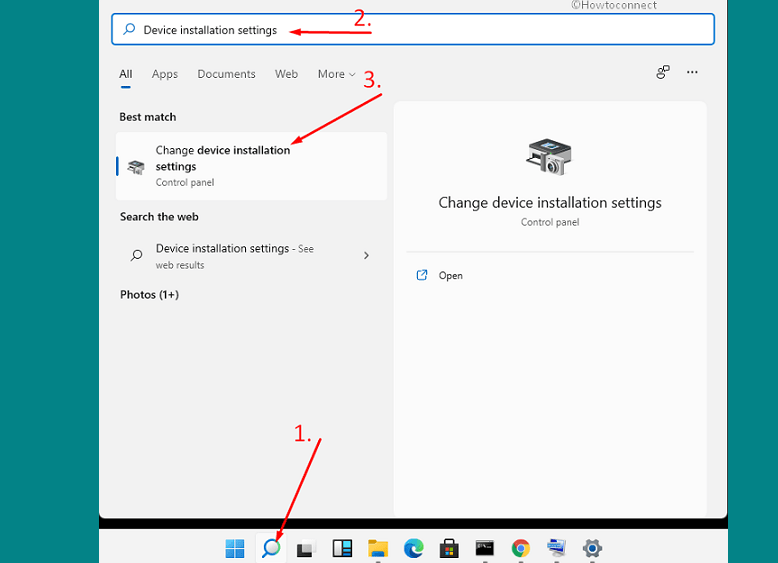The width and height of the screenshot is (778, 563).
Task: Click Control panel label in preview pane
Action: pyautogui.click(x=550, y=222)
